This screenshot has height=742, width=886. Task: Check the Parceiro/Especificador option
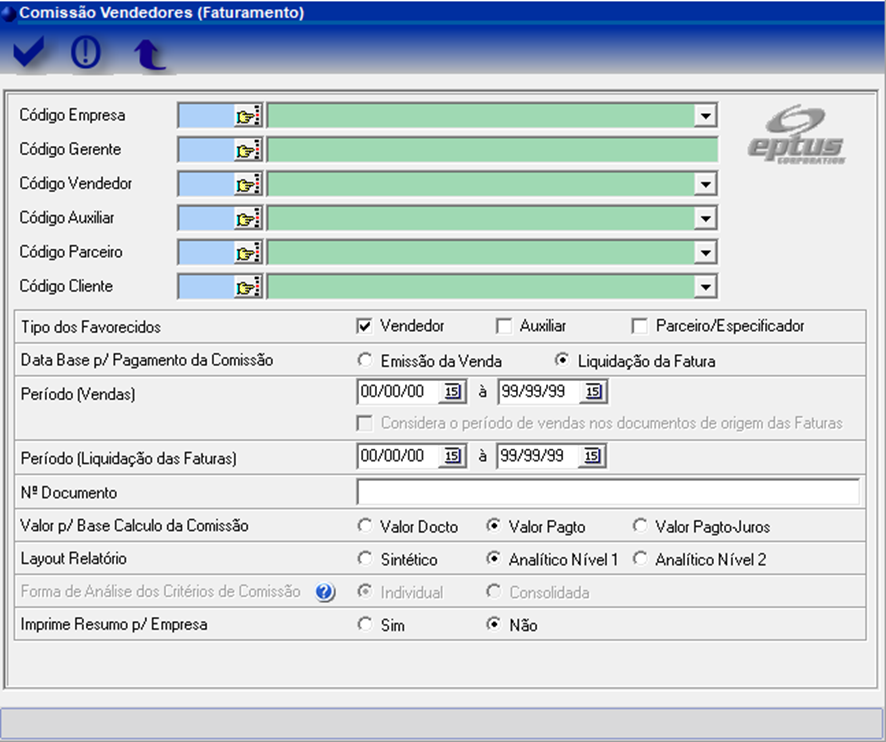640,326
